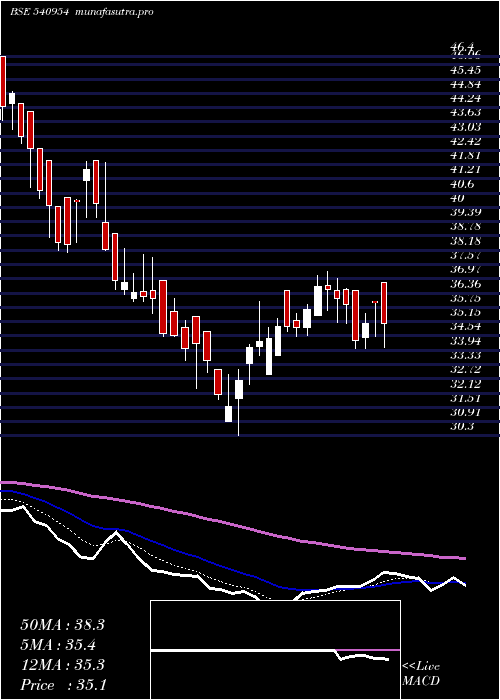
Task: Click the '5MA : 35.4' readout
Action: 59,645
